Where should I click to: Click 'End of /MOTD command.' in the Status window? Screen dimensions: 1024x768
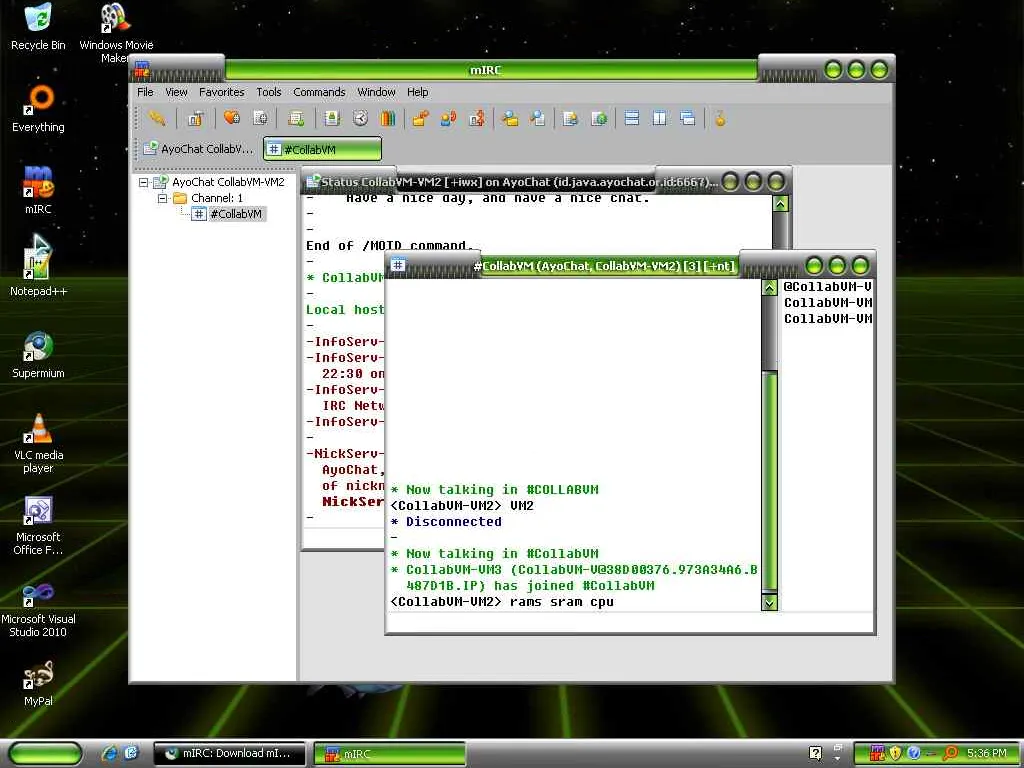[x=390, y=246]
